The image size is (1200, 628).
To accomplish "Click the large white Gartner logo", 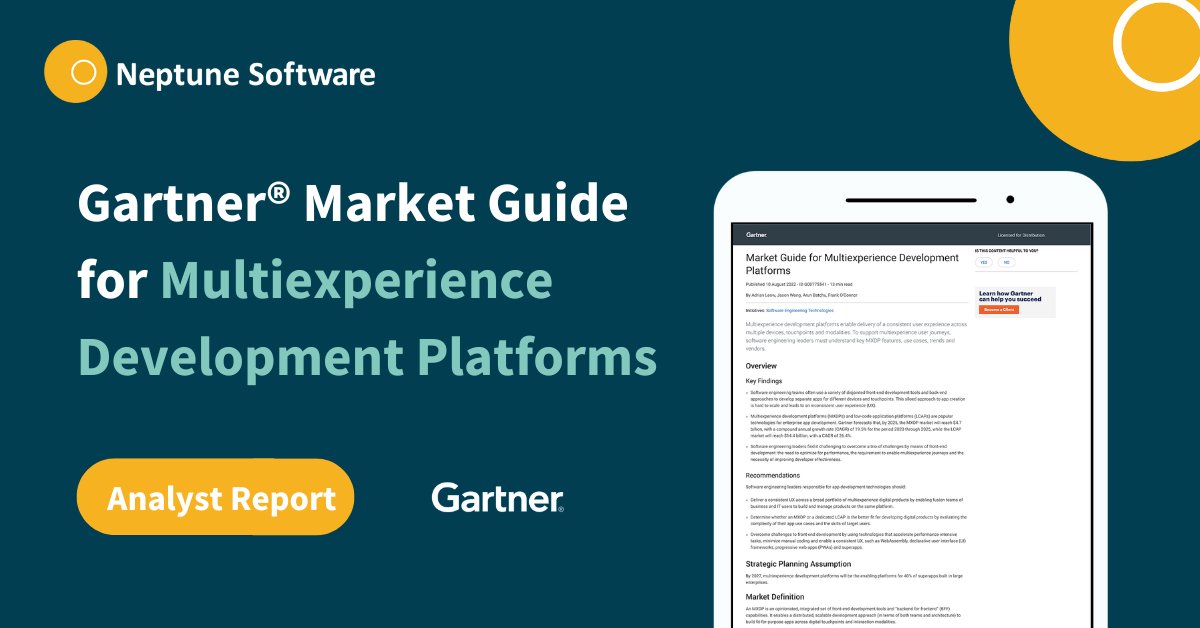I will [x=498, y=497].
